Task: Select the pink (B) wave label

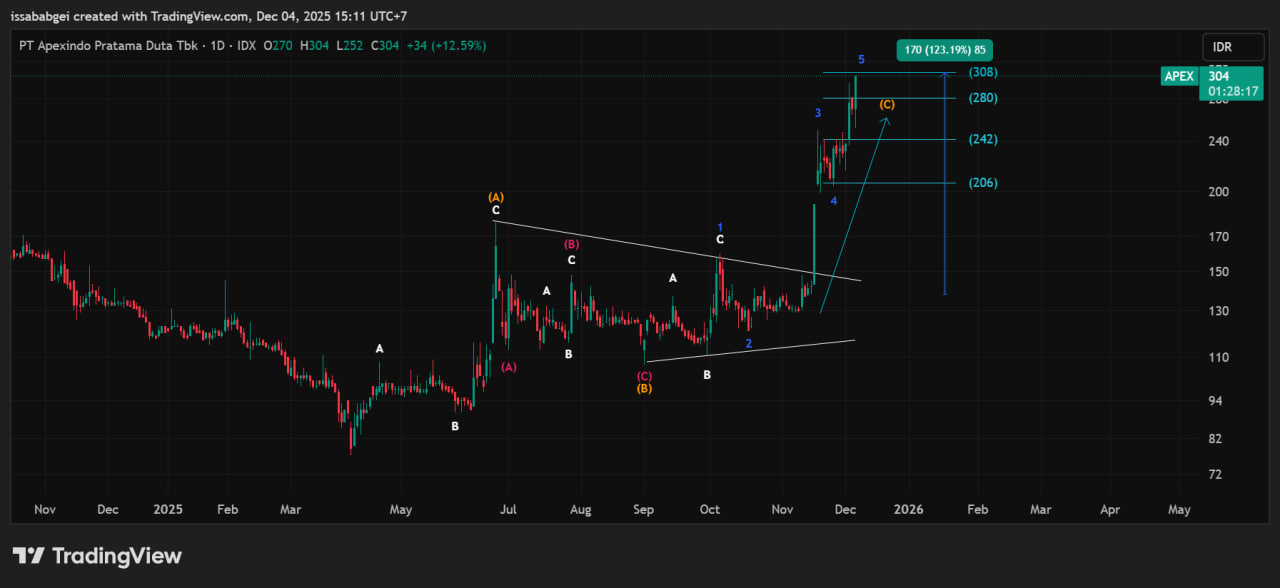Action: [571, 243]
